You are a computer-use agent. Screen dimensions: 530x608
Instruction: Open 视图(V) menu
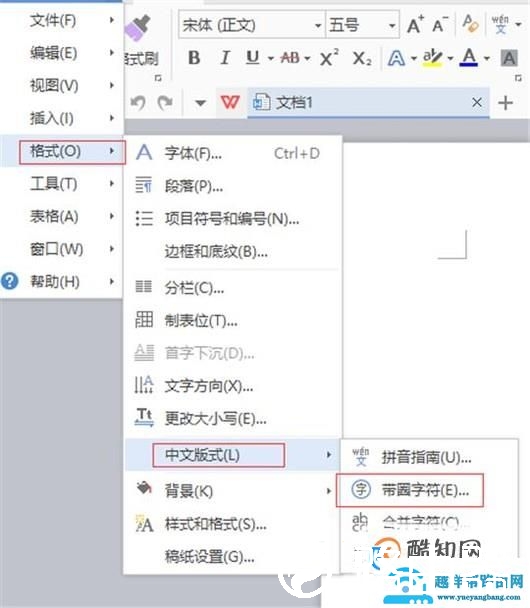point(62,85)
